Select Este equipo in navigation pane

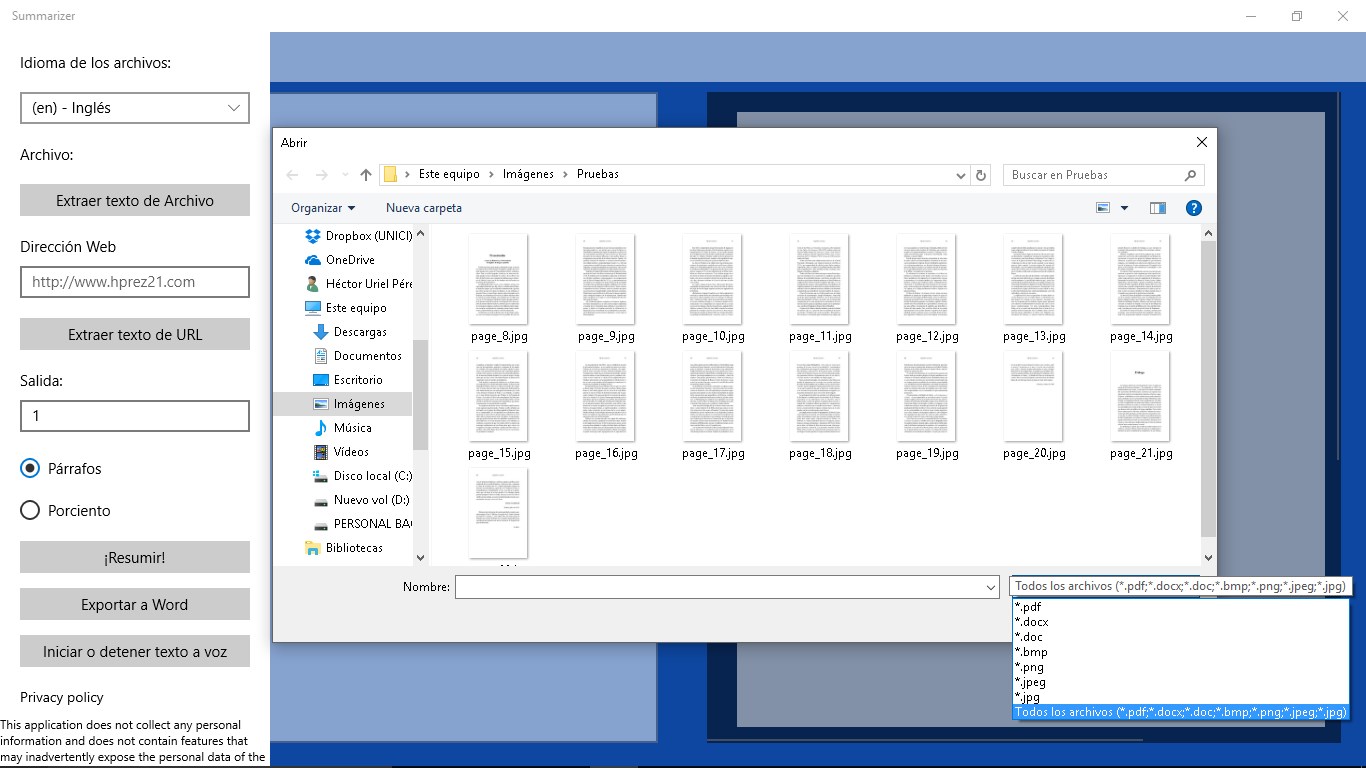point(345,308)
